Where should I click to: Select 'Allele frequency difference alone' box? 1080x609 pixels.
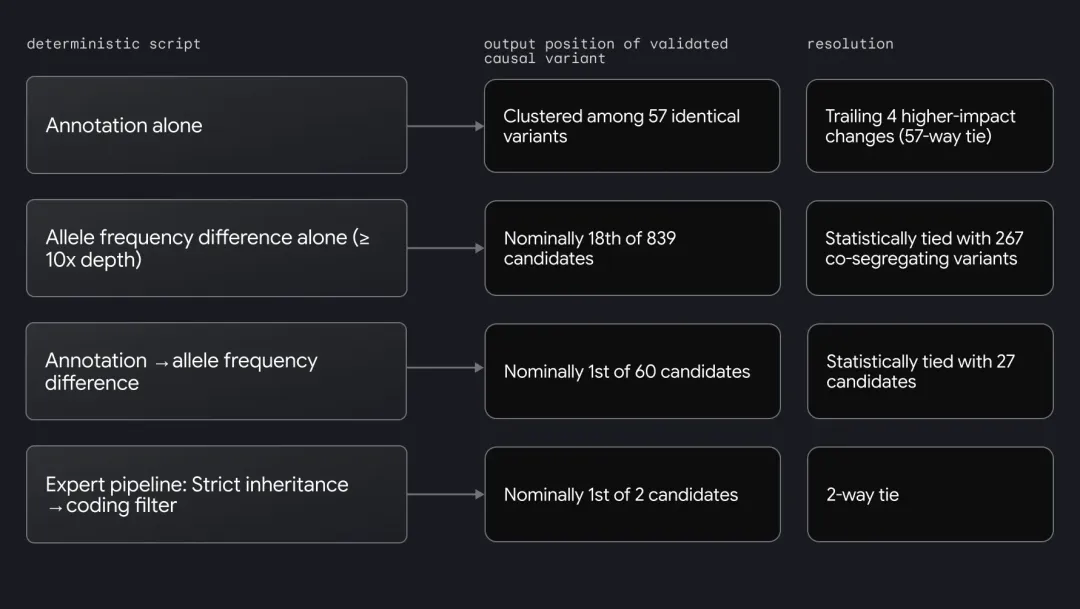[x=216, y=248]
